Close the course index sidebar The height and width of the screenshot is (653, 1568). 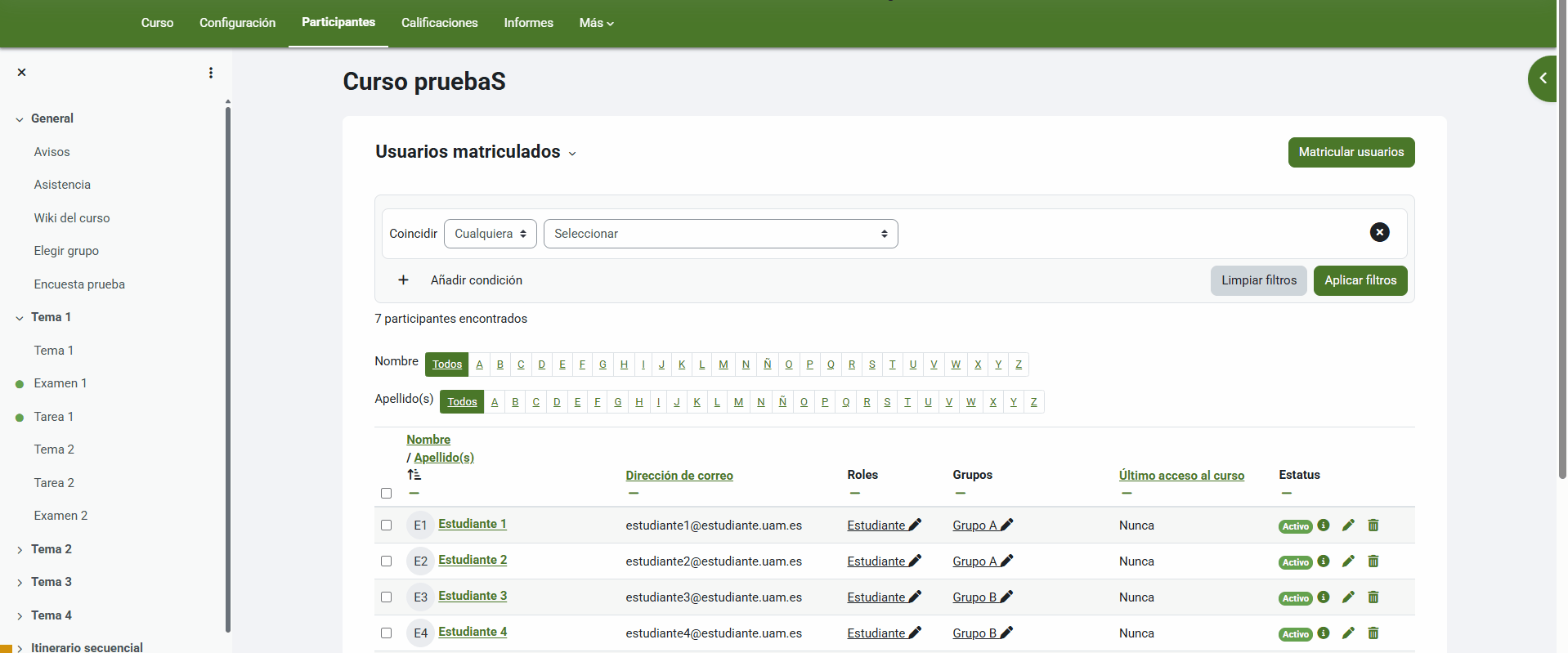click(x=22, y=73)
